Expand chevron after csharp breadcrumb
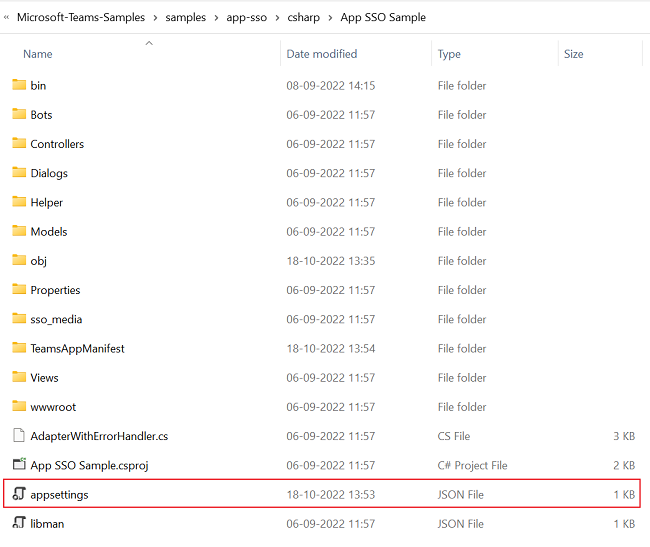The height and width of the screenshot is (547, 650). tap(330, 18)
